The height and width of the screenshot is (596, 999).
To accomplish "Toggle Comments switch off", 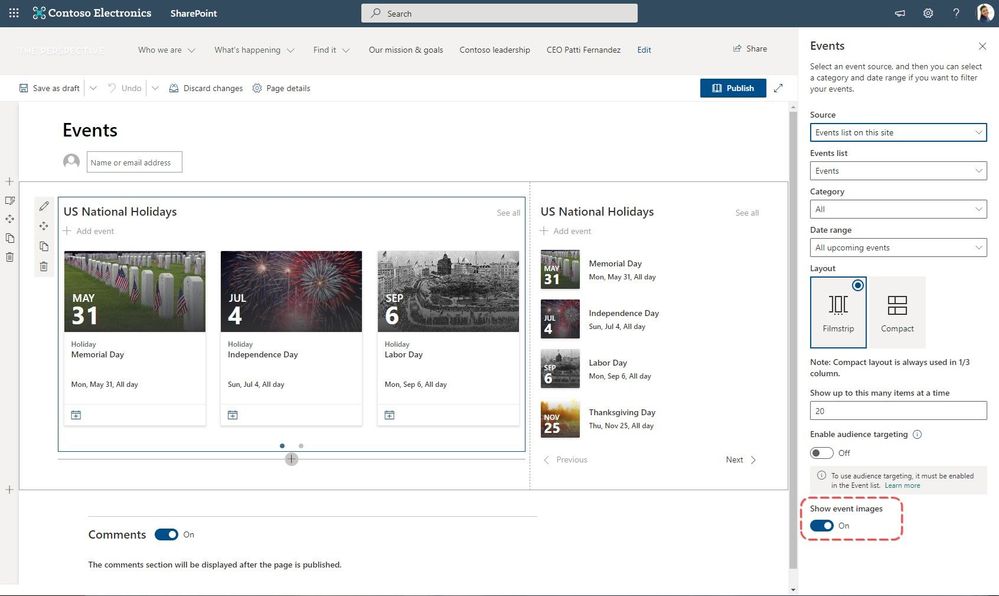I will (x=166, y=535).
